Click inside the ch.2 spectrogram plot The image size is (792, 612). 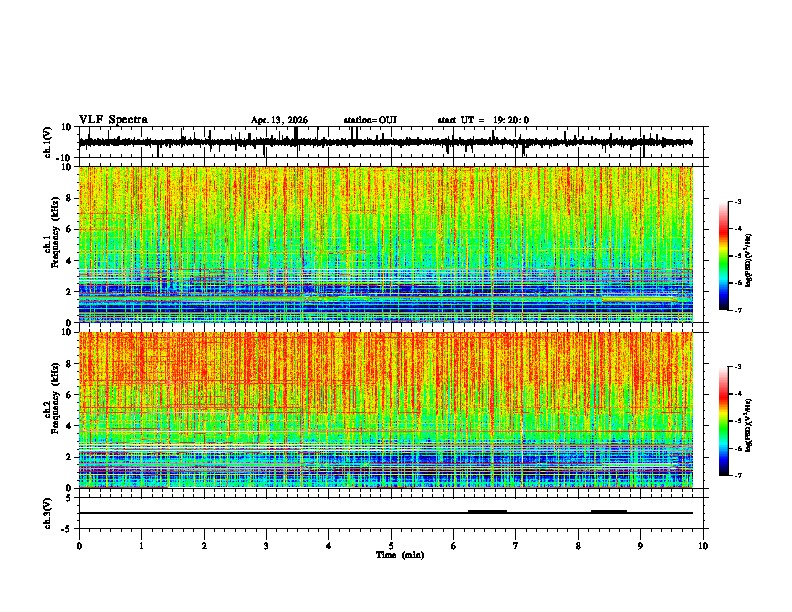tap(386, 410)
